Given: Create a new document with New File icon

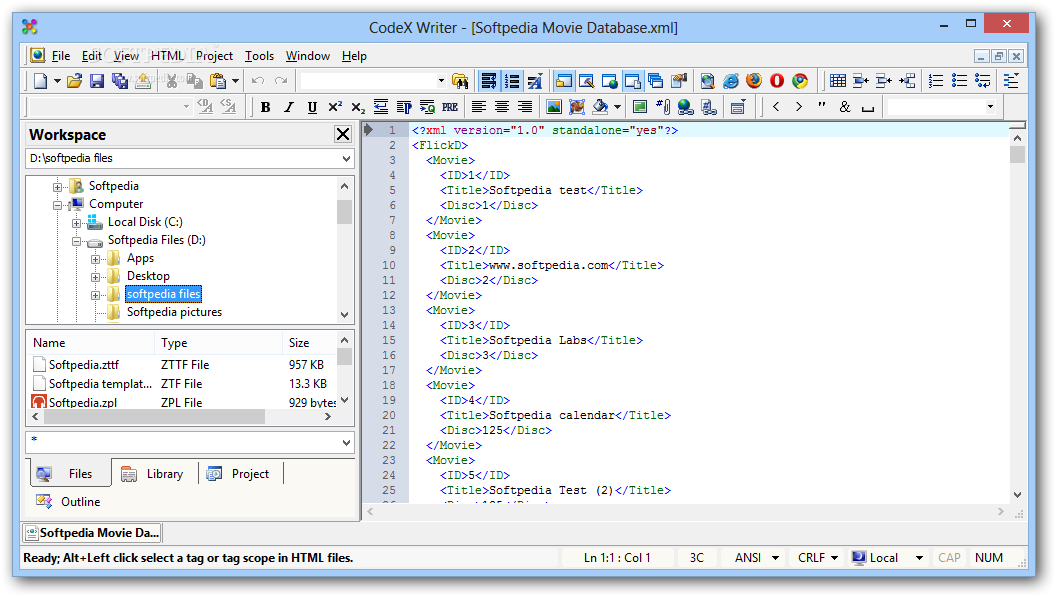Looking at the screenshot, I should (40, 82).
